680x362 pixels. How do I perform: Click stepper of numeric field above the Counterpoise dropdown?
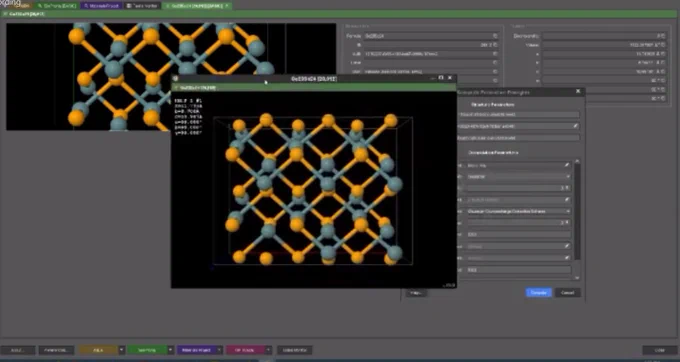click(x=567, y=188)
